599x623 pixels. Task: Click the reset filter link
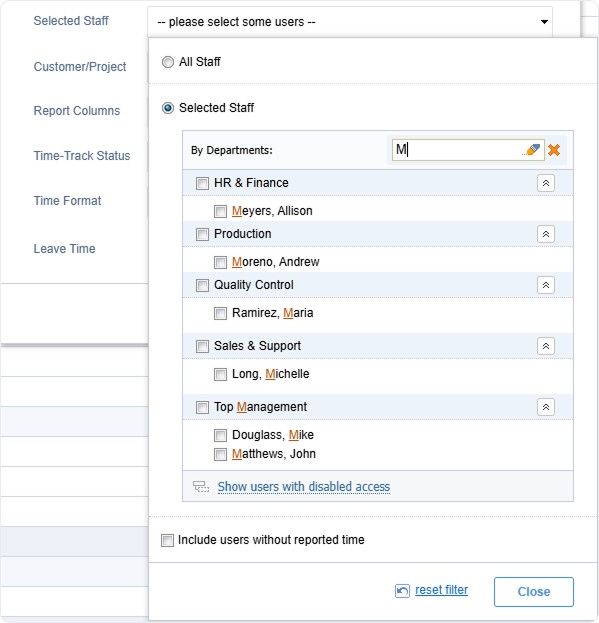(441, 590)
